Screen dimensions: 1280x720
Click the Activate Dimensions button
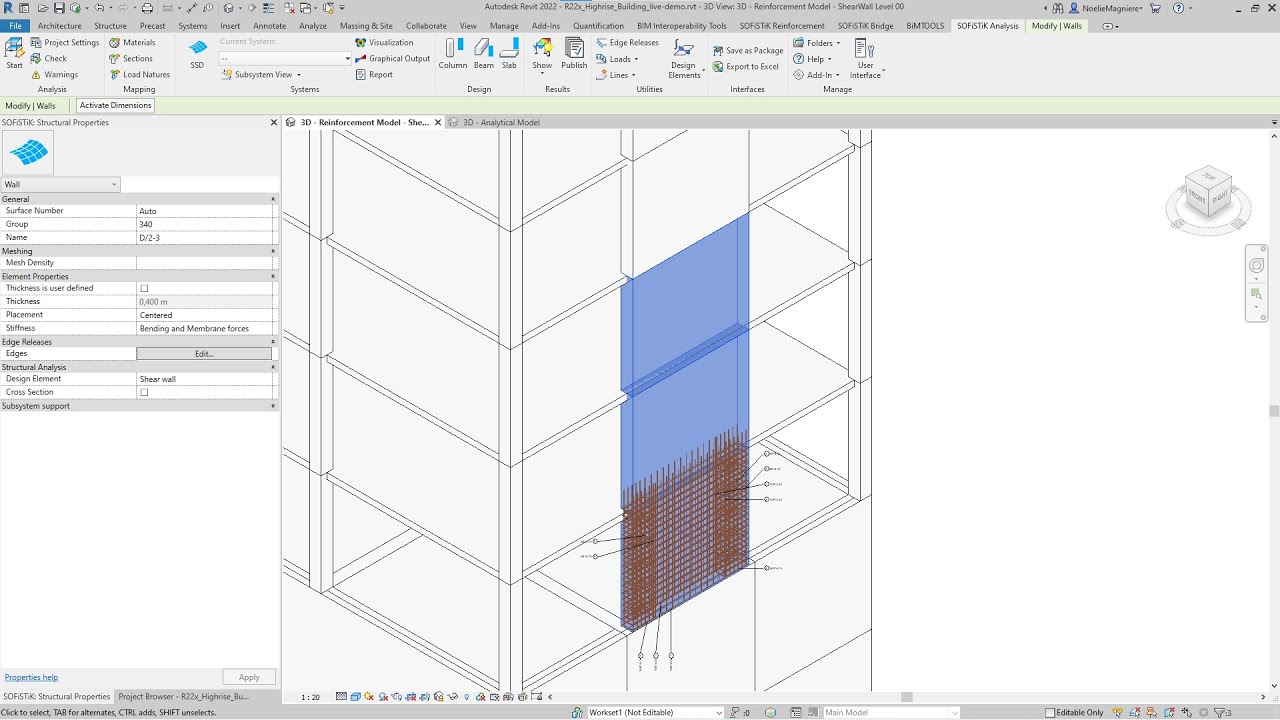tap(116, 105)
